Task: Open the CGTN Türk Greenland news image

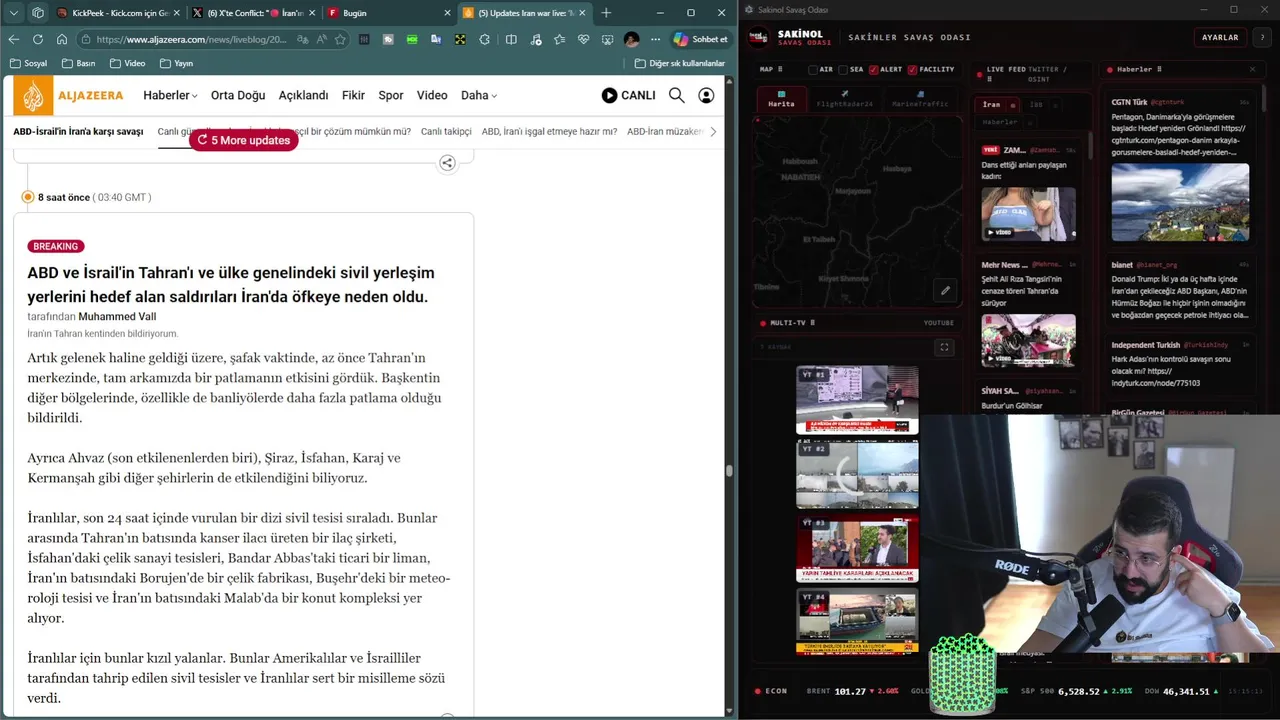Action: [1180, 202]
